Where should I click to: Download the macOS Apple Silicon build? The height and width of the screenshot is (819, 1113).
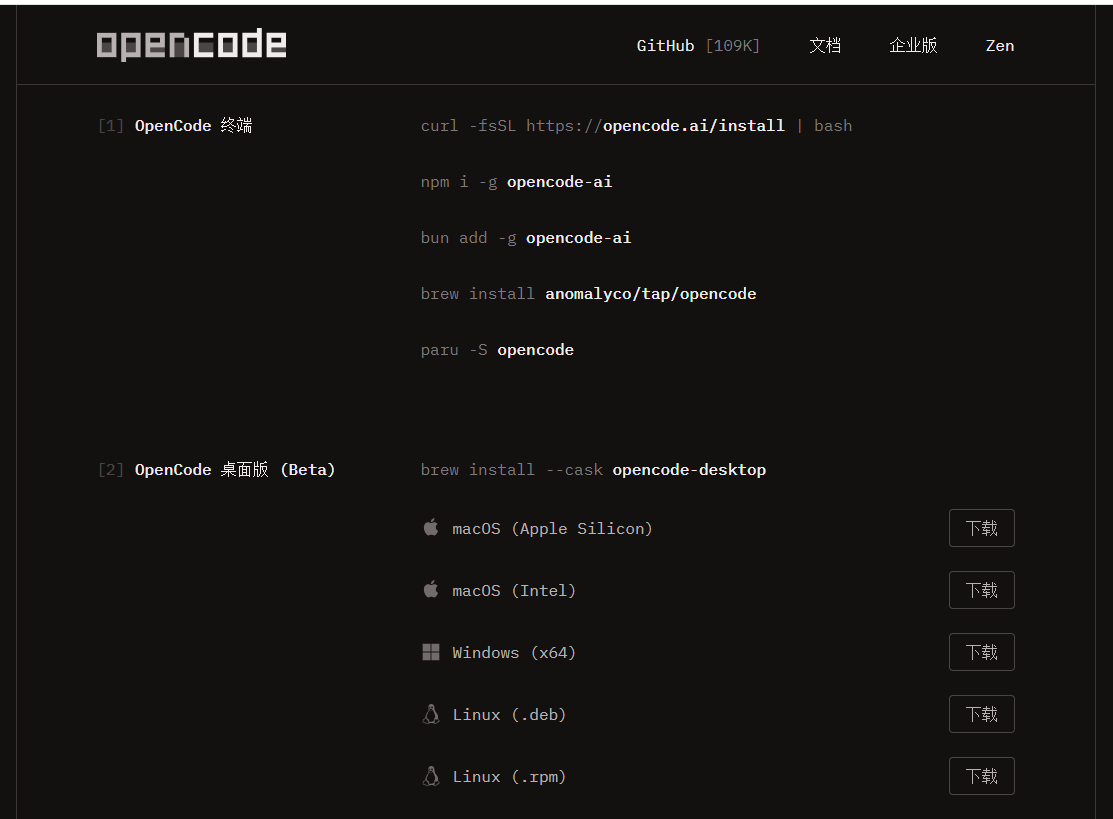[981, 528]
